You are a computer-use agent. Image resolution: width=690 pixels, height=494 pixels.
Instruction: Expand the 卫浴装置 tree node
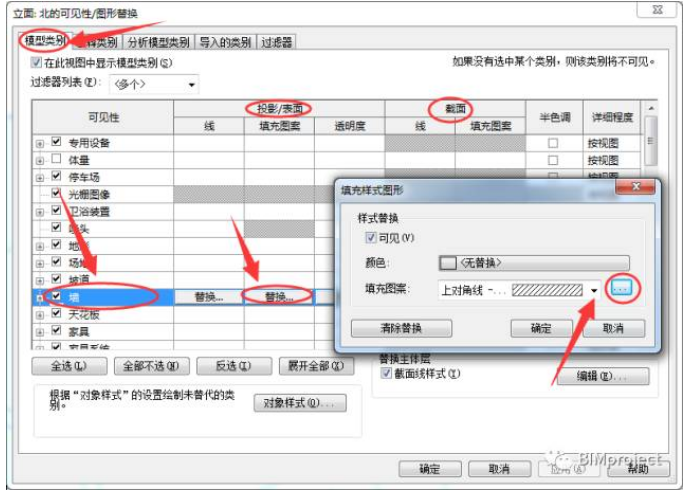coord(40,212)
